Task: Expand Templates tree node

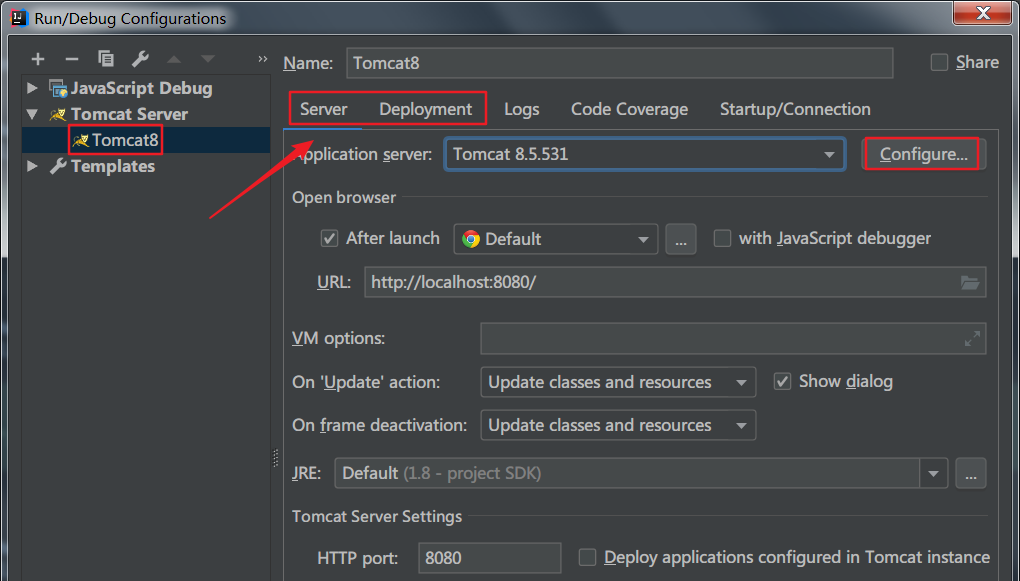Action: 33,166
